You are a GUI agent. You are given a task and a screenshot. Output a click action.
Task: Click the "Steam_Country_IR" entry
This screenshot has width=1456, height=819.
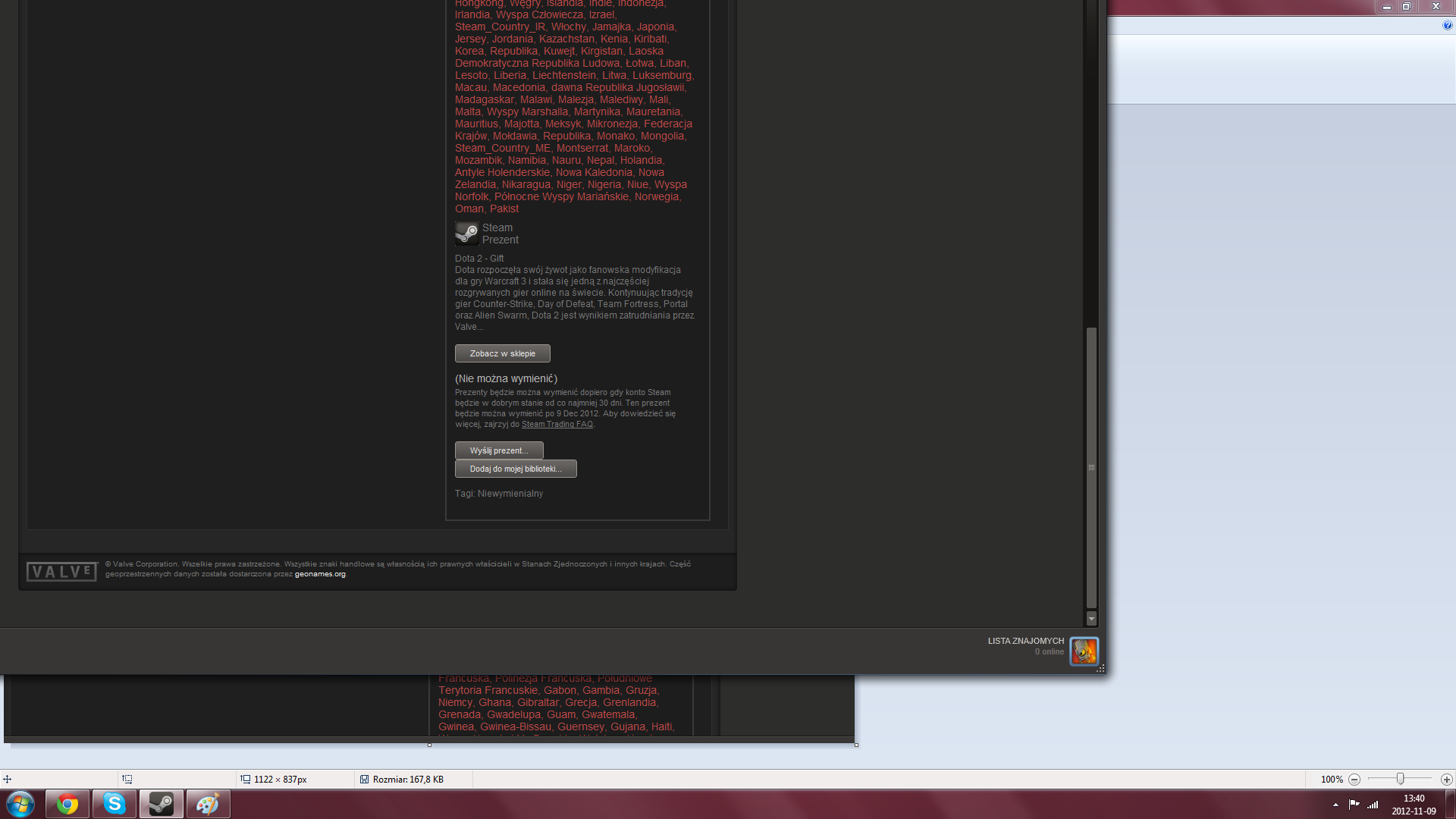(500, 27)
